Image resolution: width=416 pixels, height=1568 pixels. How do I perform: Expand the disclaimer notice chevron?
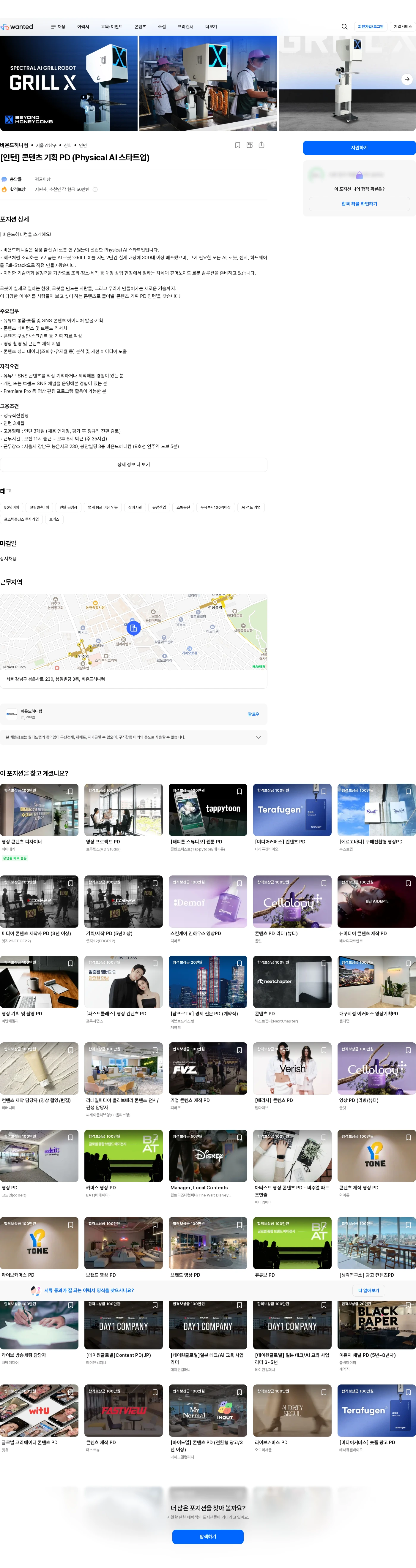(x=258, y=737)
